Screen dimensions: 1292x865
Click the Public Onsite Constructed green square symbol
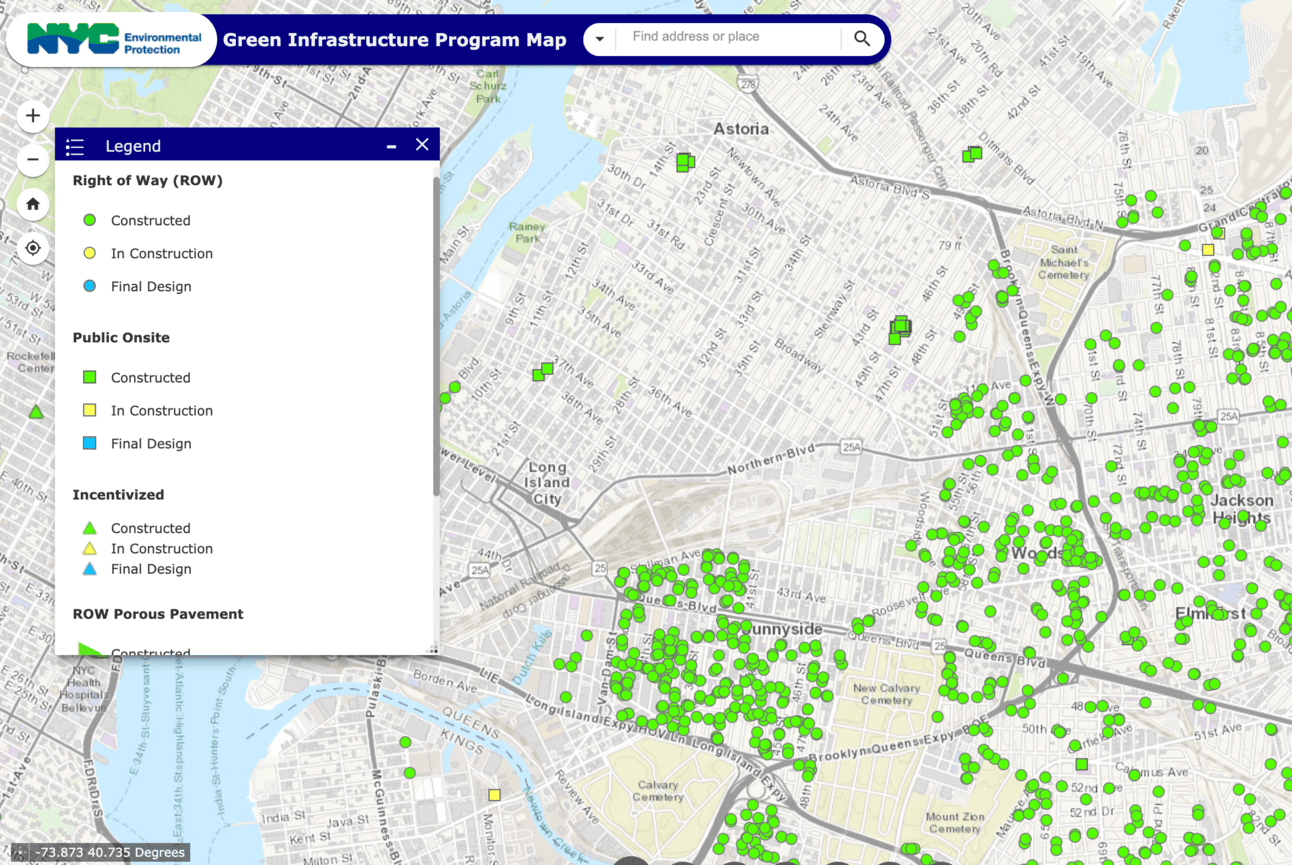pos(90,377)
